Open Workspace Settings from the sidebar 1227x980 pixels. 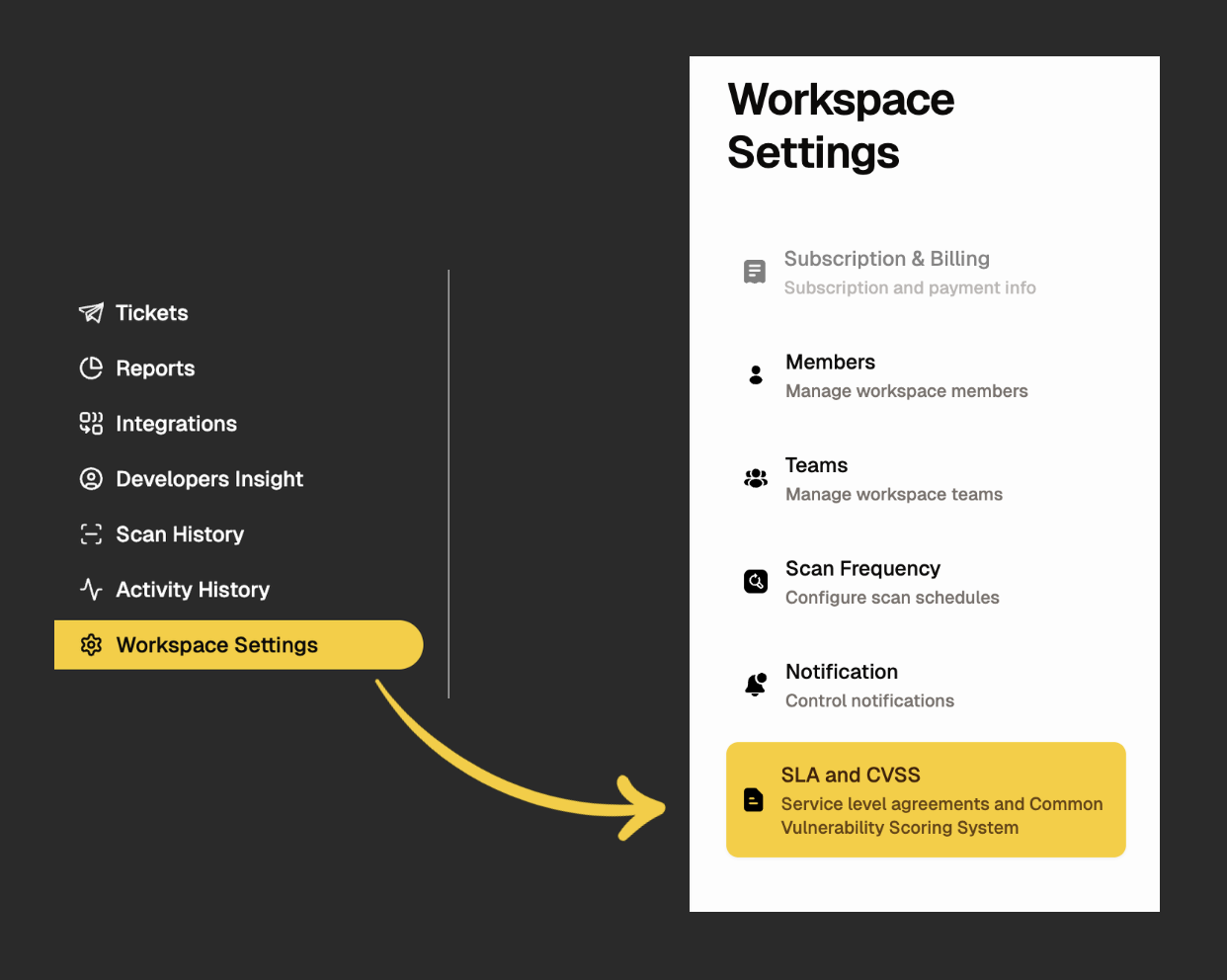pyautogui.click(x=216, y=644)
